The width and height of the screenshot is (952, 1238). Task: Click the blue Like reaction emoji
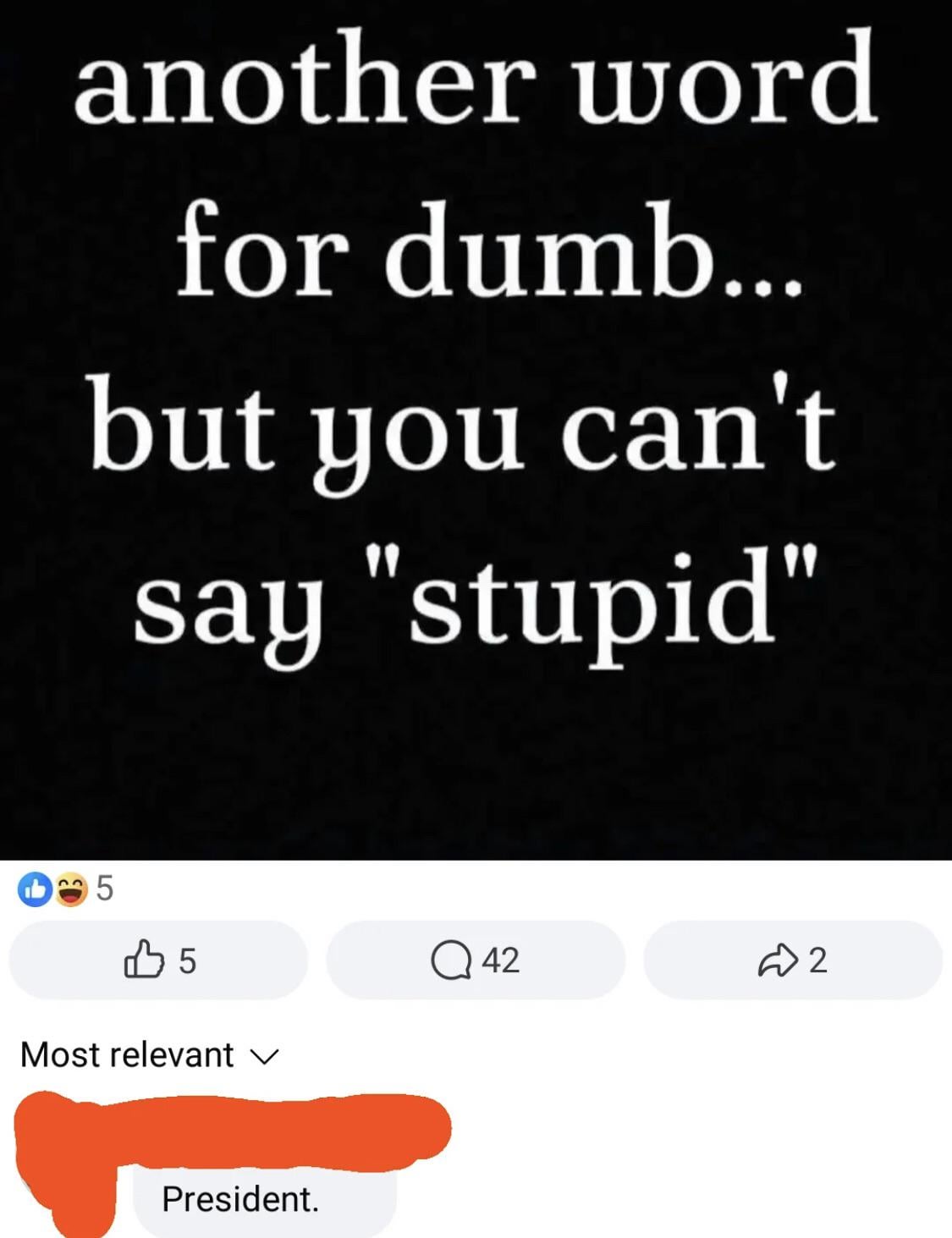36,889
